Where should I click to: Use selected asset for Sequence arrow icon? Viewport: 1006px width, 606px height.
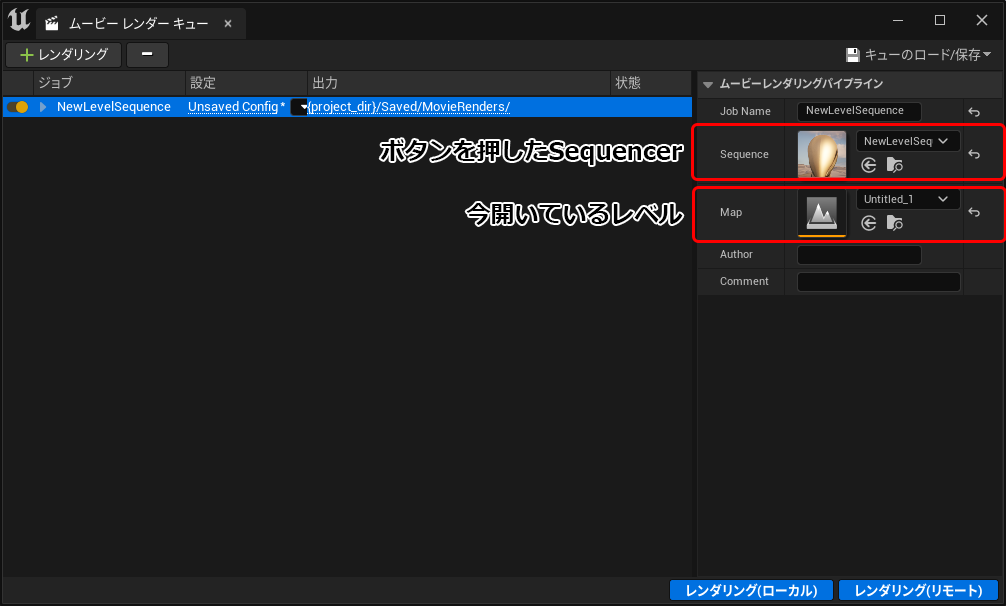pos(868,166)
